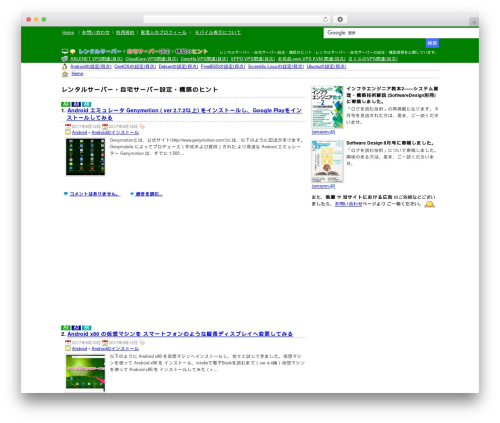Open the ConoHa VPS関連 index link
Viewport: 500px width, 423px height.
point(204,59)
